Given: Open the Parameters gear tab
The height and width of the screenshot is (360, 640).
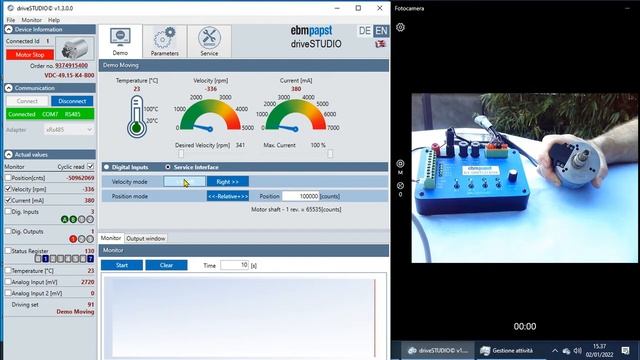Looking at the screenshot, I should [x=164, y=41].
